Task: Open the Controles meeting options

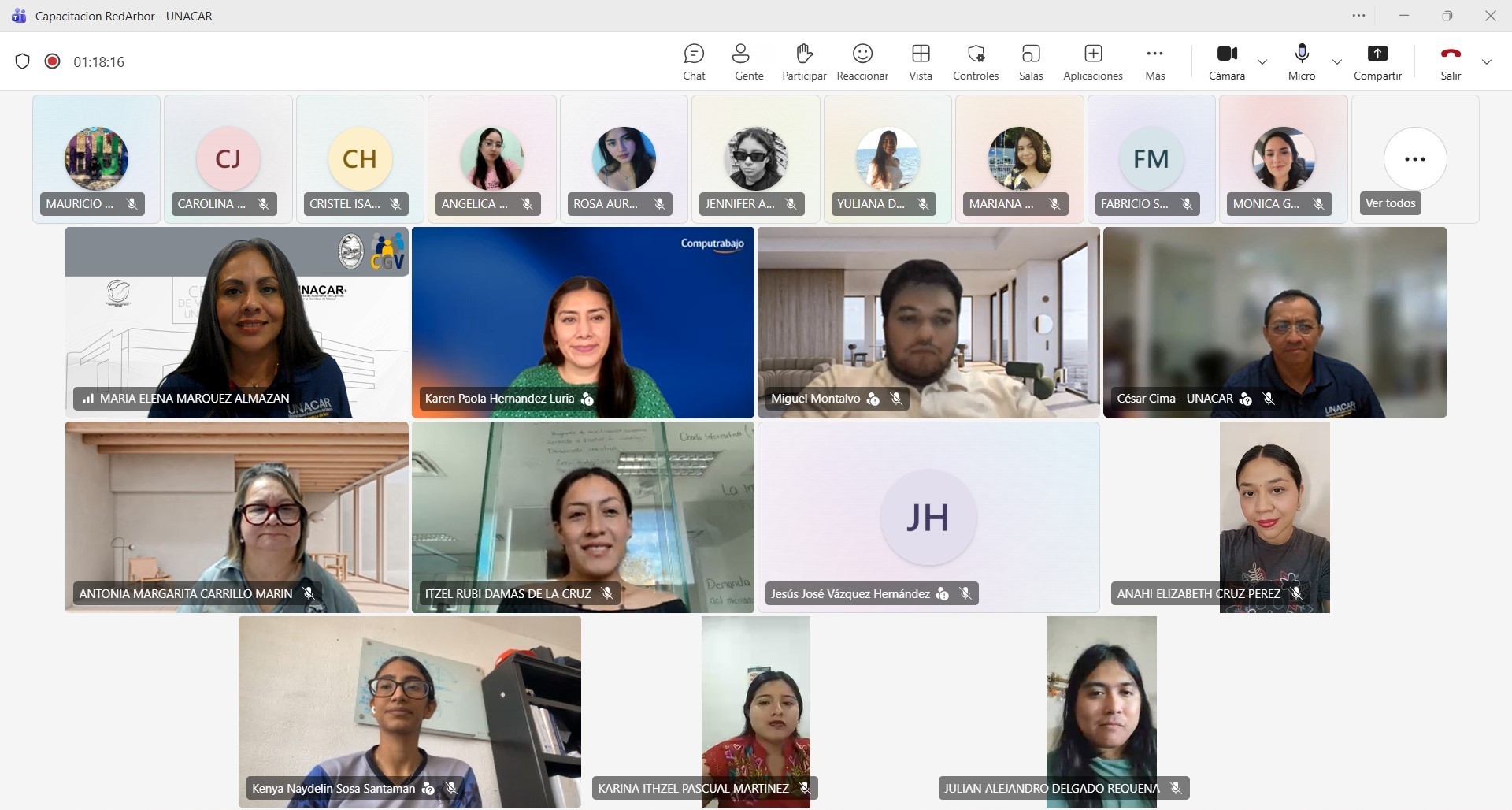Action: click(x=975, y=61)
